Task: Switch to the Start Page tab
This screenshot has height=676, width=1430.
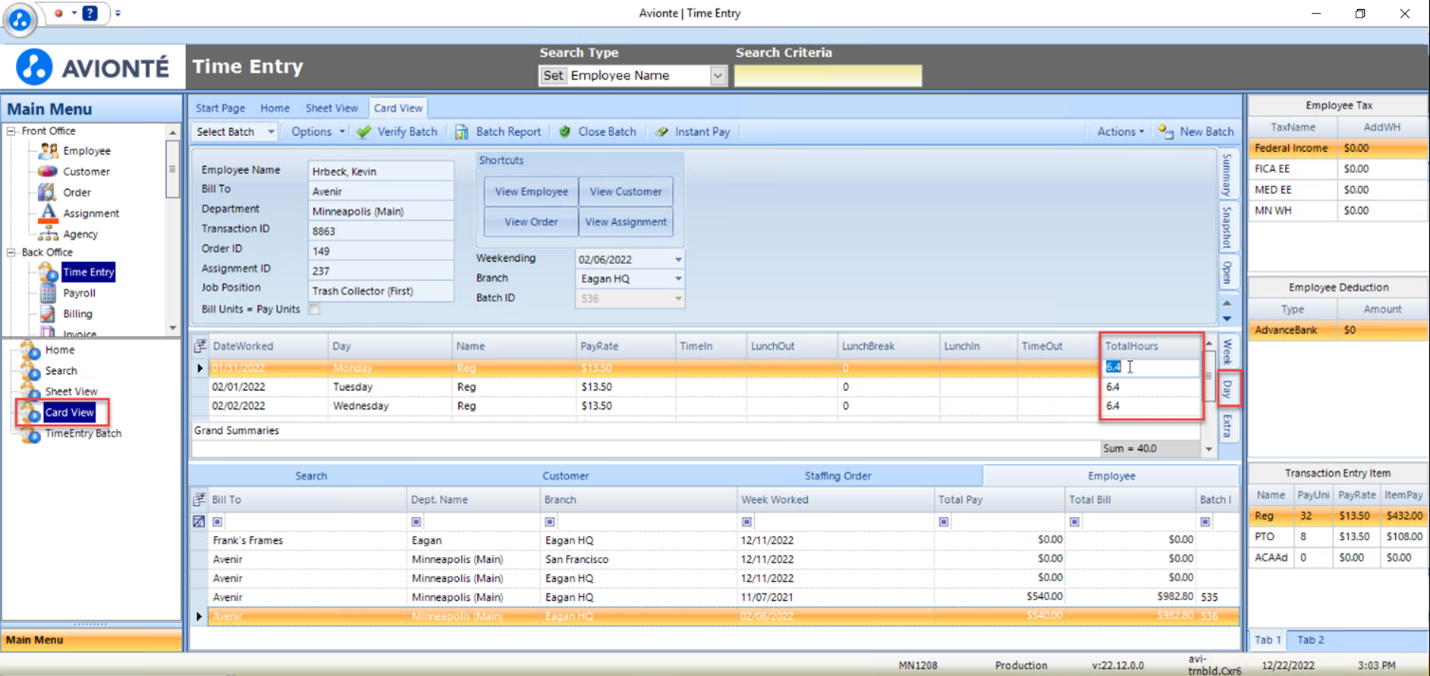Action: (x=220, y=108)
